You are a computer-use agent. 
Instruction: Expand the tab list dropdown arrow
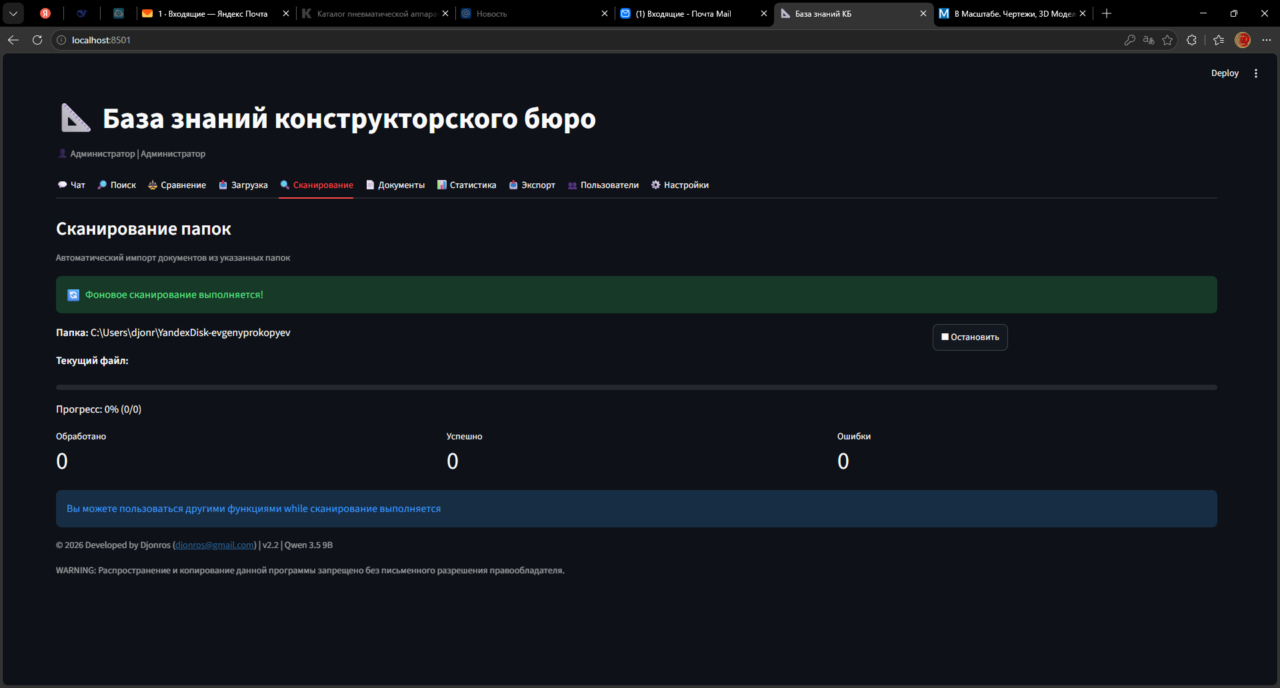14,14
